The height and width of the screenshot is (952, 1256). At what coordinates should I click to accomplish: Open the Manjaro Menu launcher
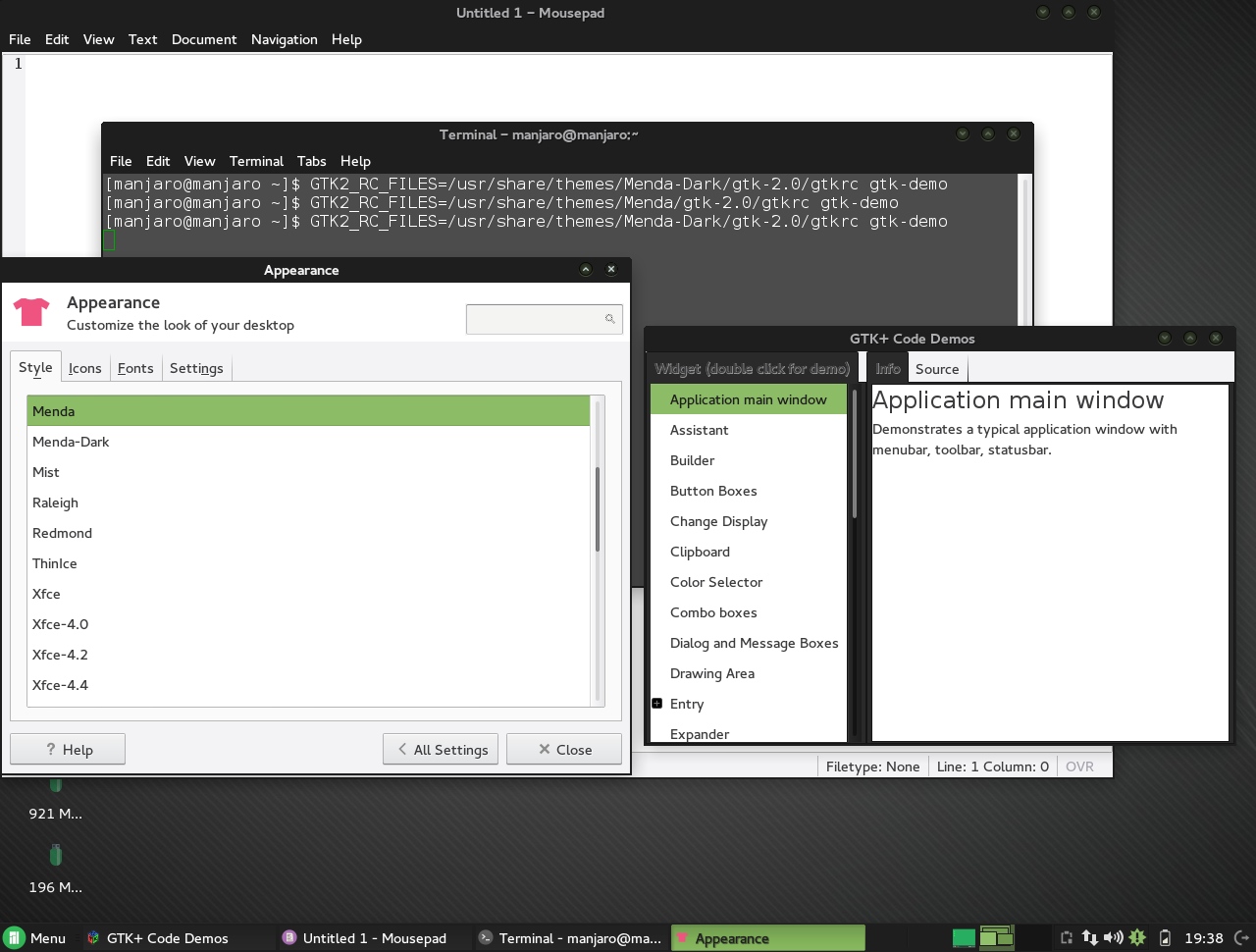pyautogui.click(x=35, y=938)
